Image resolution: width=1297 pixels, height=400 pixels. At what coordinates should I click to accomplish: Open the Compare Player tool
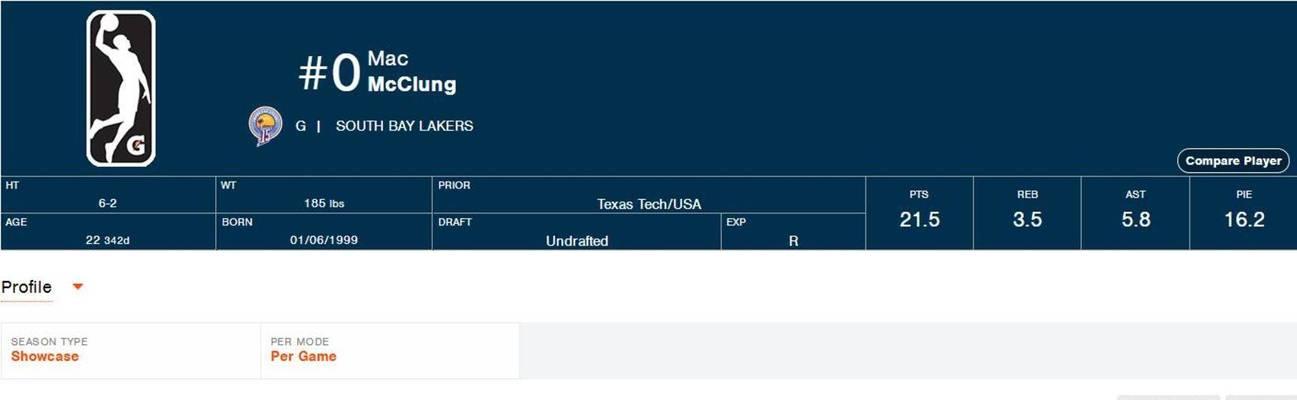pos(1233,161)
